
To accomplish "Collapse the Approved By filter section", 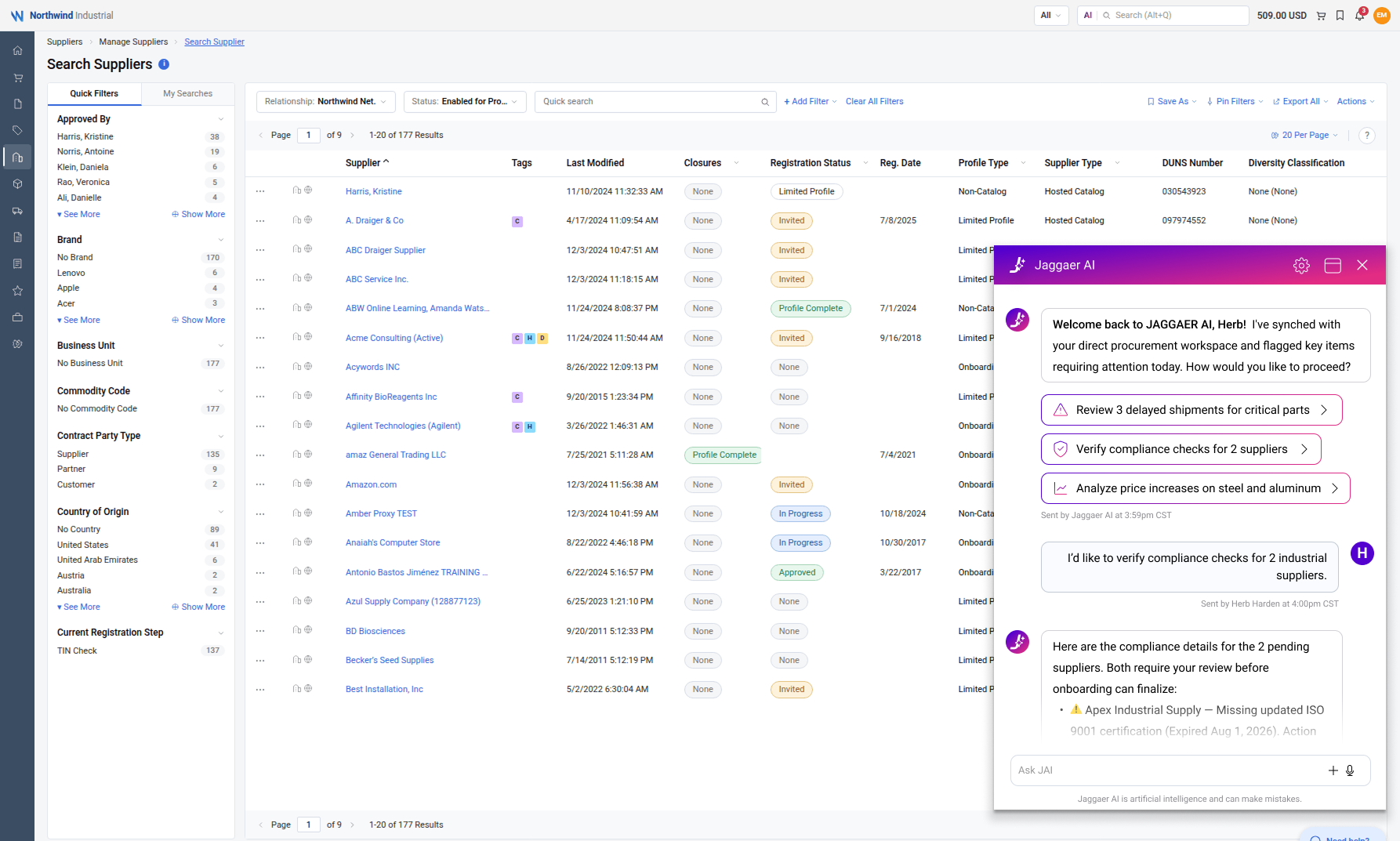I will coord(221,119).
